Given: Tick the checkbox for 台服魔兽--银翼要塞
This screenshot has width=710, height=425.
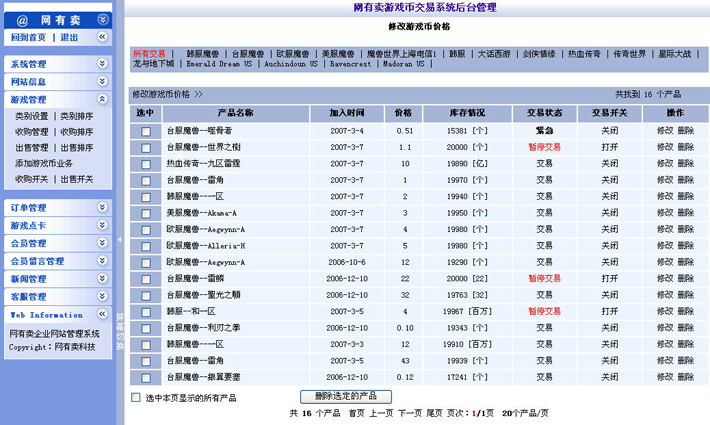Looking at the screenshot, I should coord(146,378).
